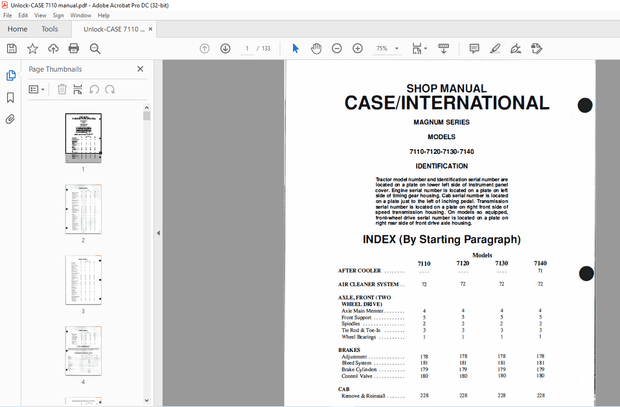Switch to the Home tab

click(17, 29)
